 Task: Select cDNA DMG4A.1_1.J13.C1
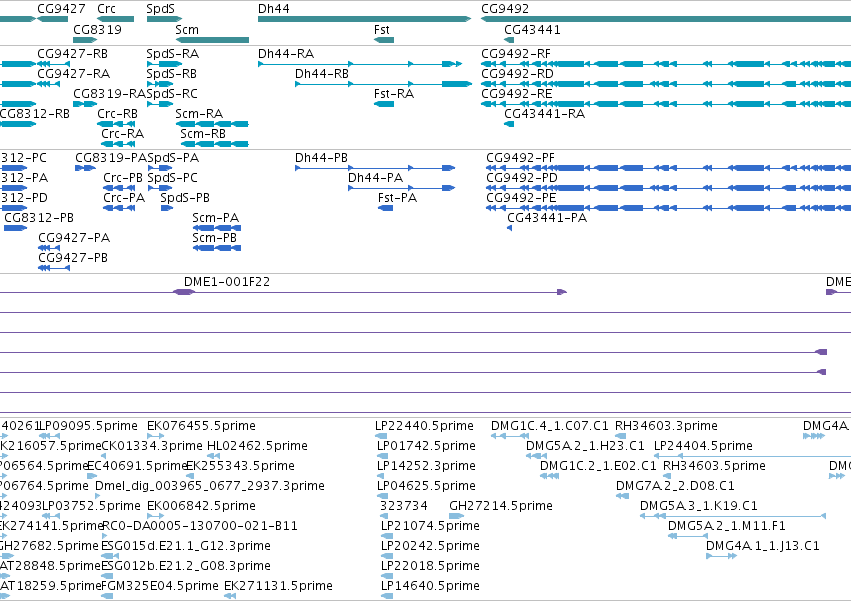point(721,556)
